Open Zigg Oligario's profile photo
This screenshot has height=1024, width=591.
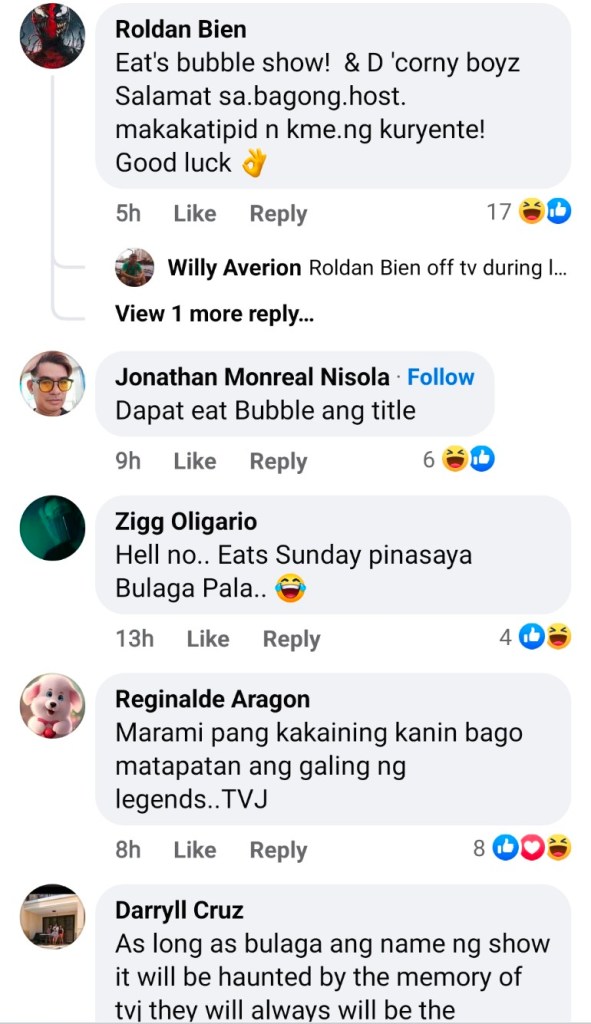coord(52,528)
